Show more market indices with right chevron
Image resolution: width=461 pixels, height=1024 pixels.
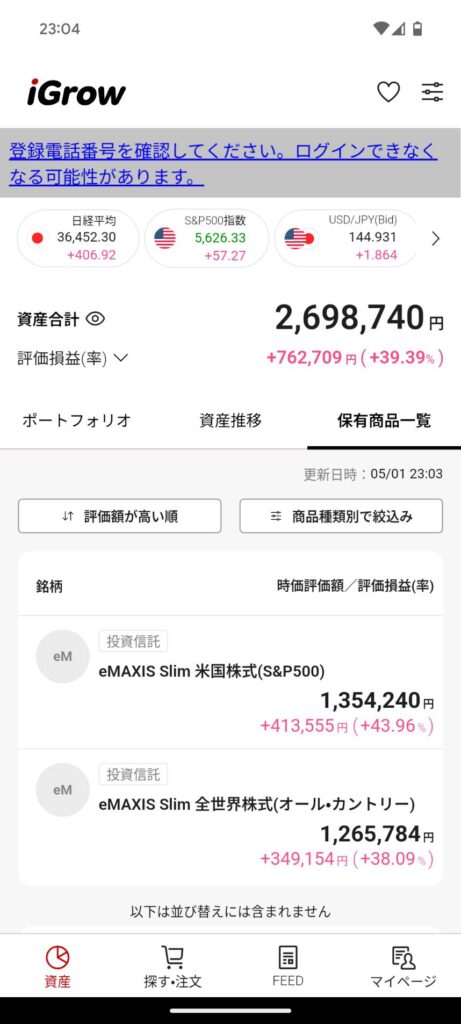(436, 239)
